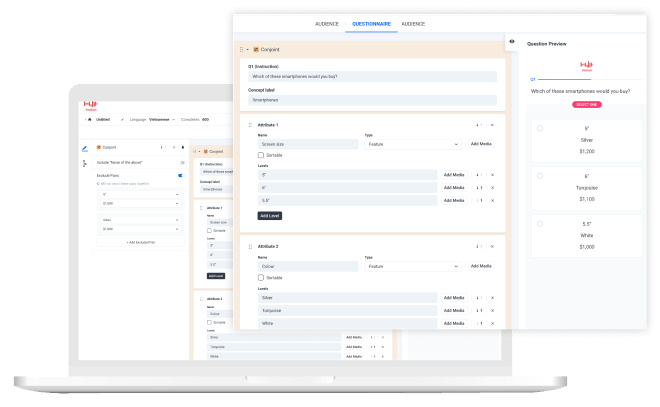Viewport: 660px width, 407px height.
Task: Select the 5" Silver $1,200 radio option
Action: [x=541, y=128]
